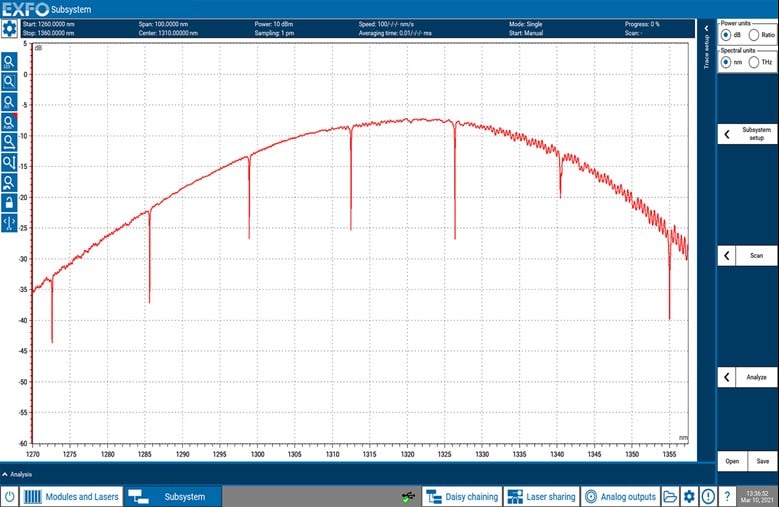Image resolution: width=779 pixels, height=507 pixels.
Task: Open the settings gear in the header
Action: pyautogui.click(x=9, y=28)
